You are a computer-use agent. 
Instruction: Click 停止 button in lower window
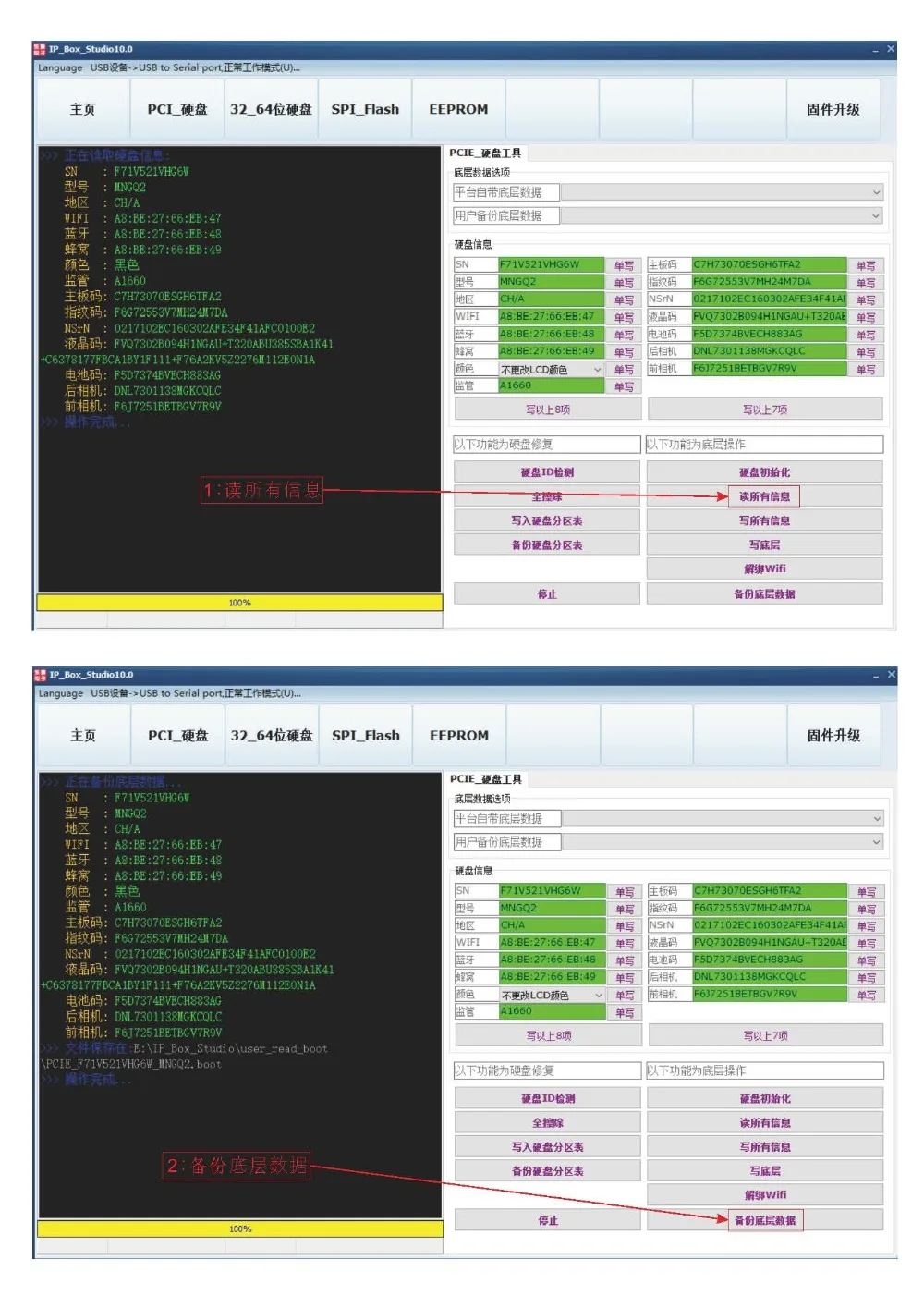pyautogui.click(x=548, y=1221)
